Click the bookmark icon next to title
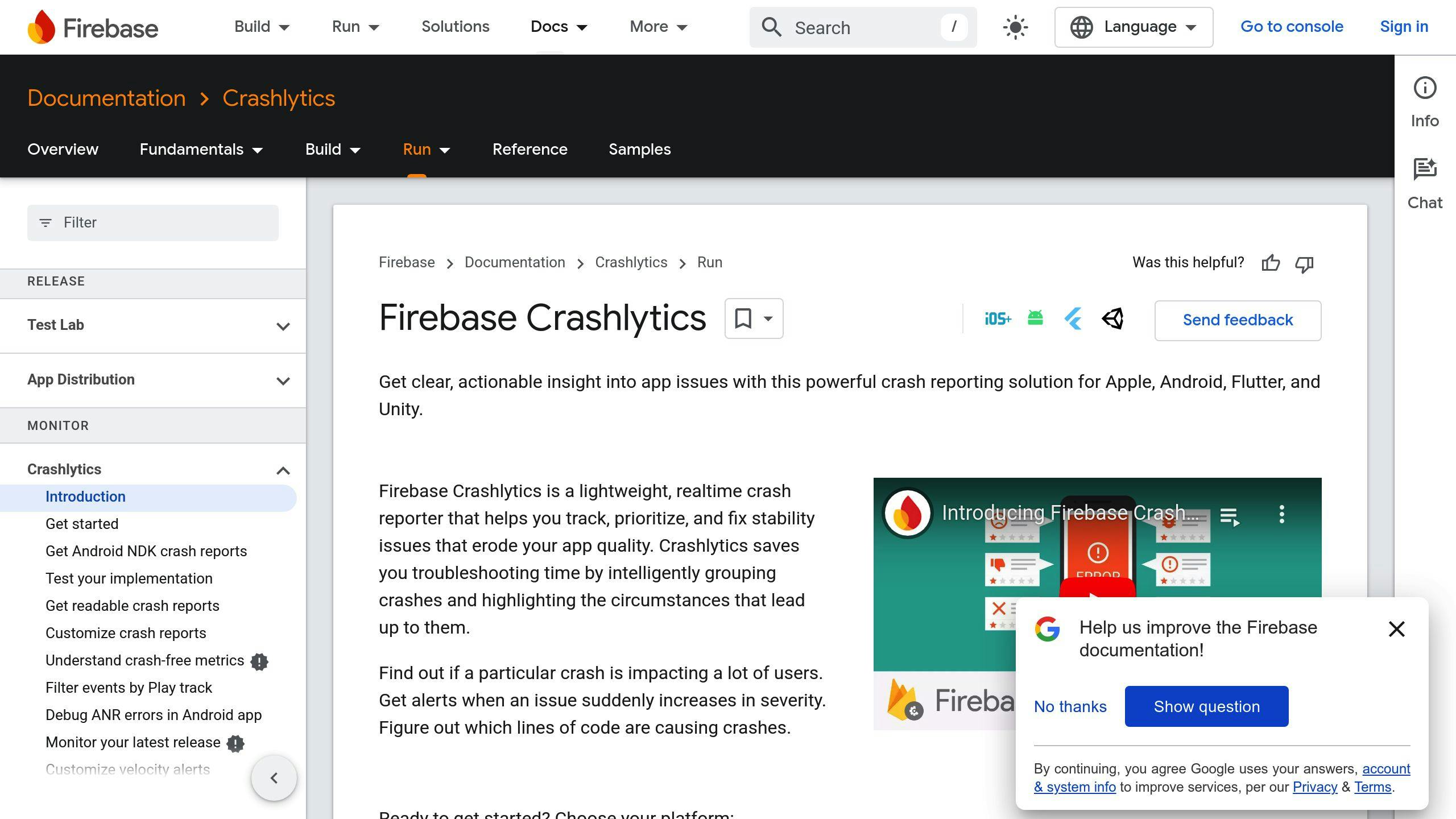 click(743, 318)
